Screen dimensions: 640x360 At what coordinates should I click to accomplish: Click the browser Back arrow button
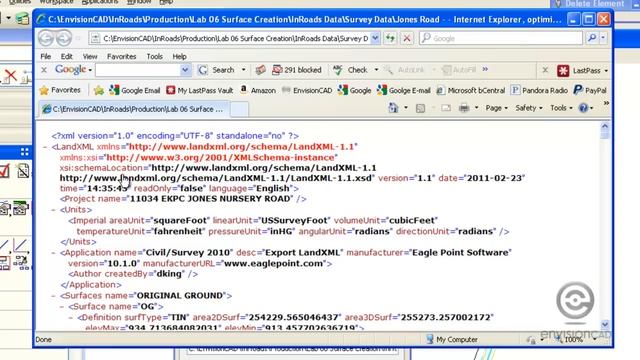(x=46, y=38)
